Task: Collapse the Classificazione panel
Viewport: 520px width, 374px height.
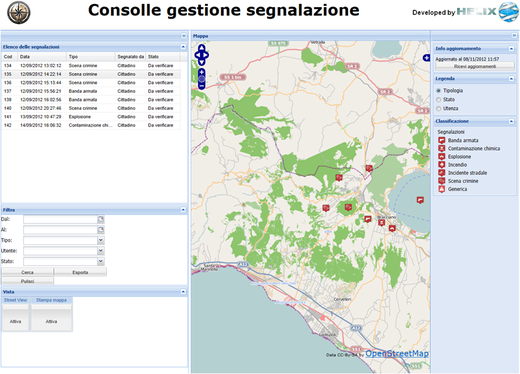Action: (x=511, y=121)
